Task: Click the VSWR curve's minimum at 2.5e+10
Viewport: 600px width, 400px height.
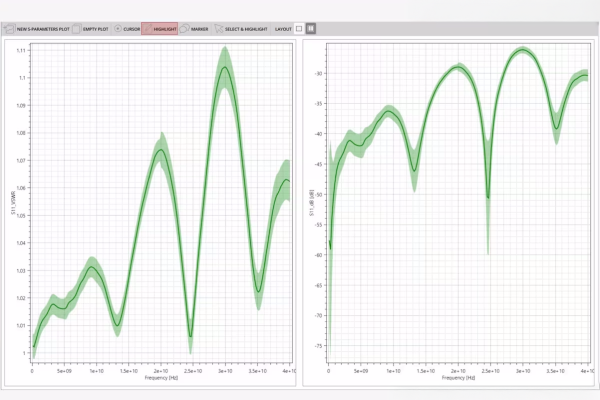Action: pyautogui.click(x=190, y=338)
